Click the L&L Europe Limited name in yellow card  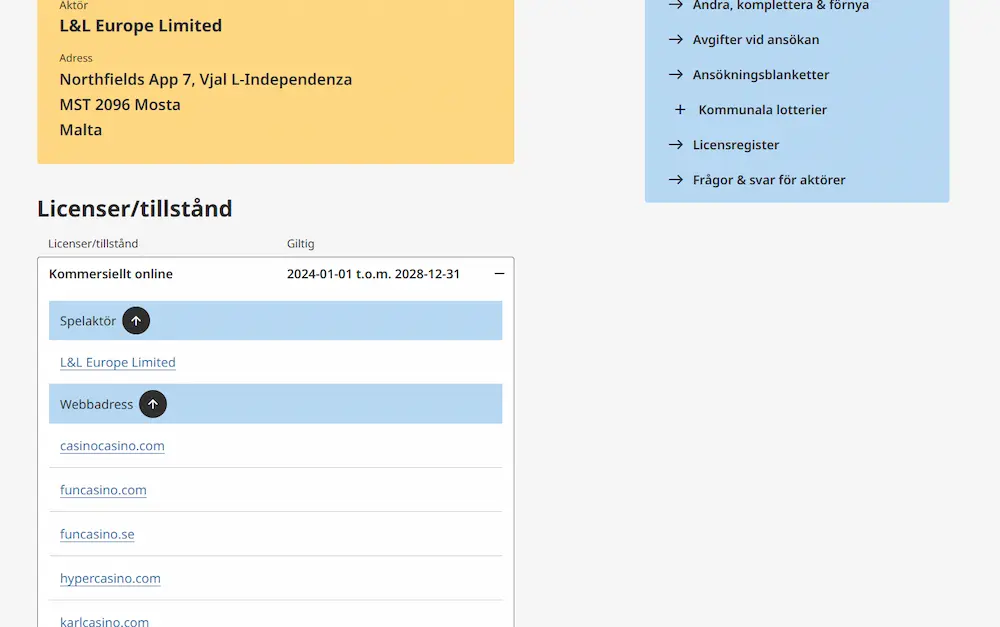[x=141, y=26]
